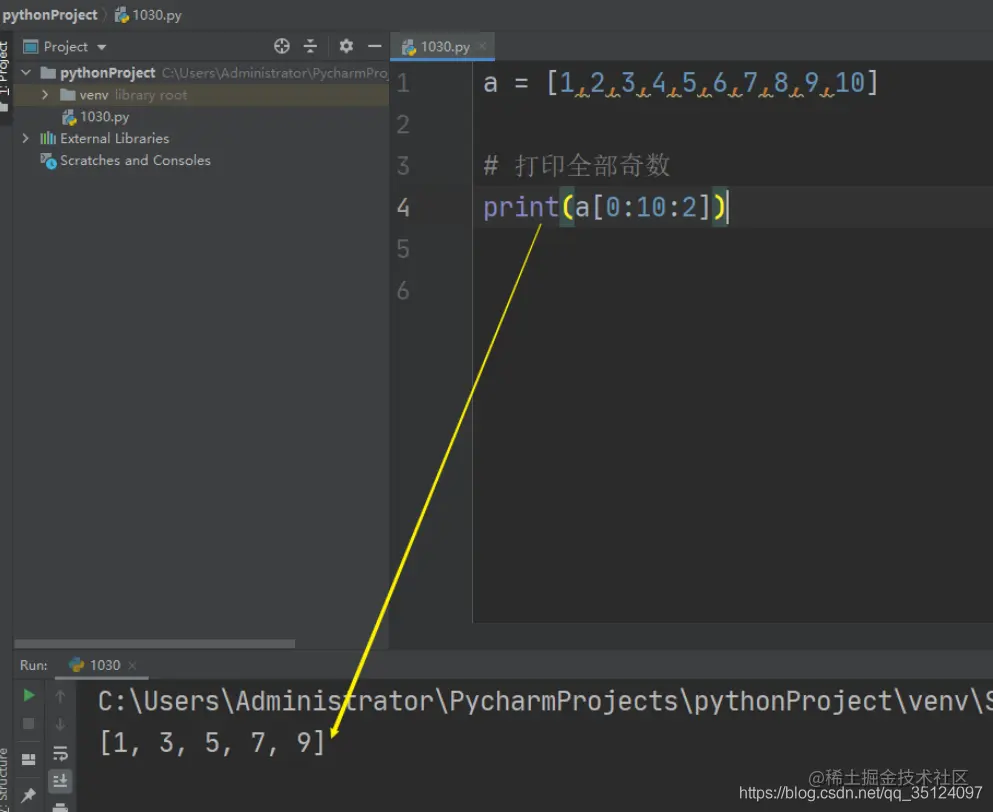Collapse all nodes in Project panel
993x812 pixels.
click(310, 46)
